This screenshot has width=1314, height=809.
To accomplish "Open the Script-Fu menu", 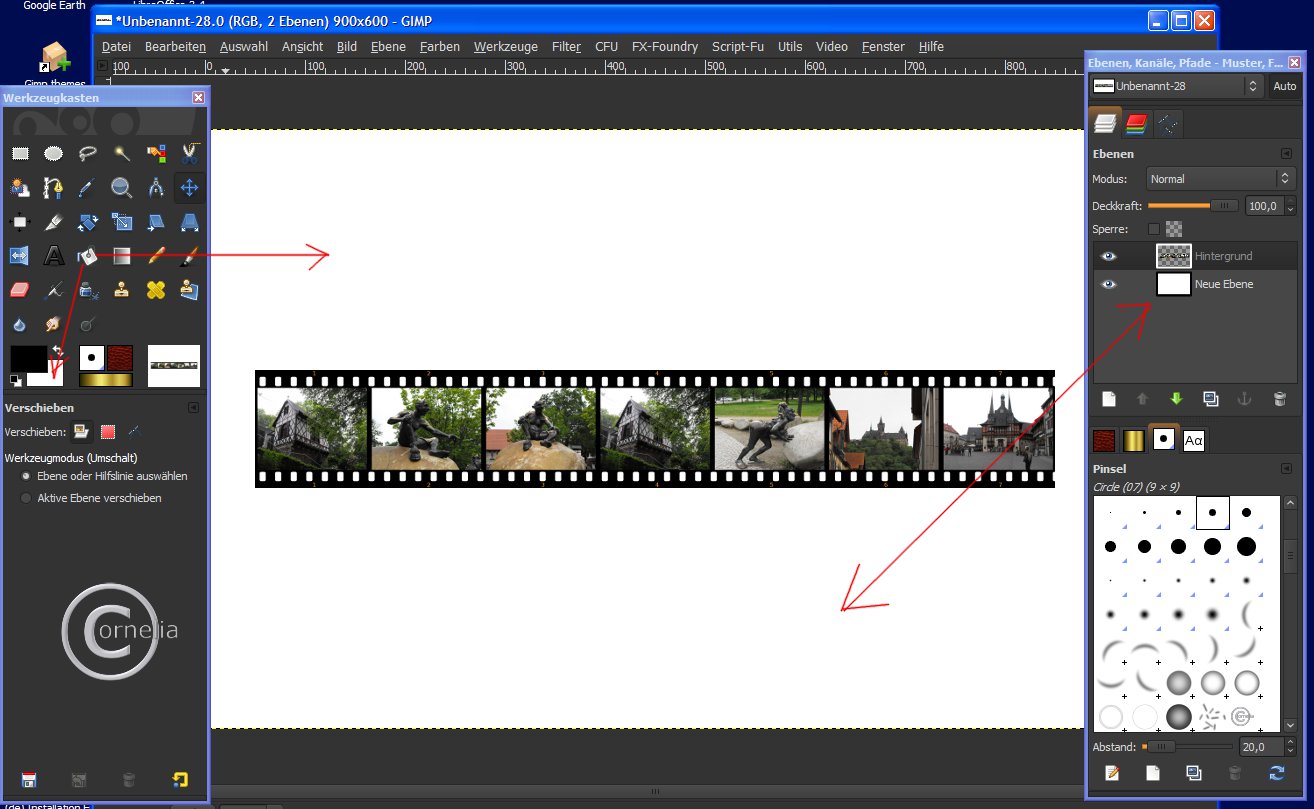I will 738,47.
